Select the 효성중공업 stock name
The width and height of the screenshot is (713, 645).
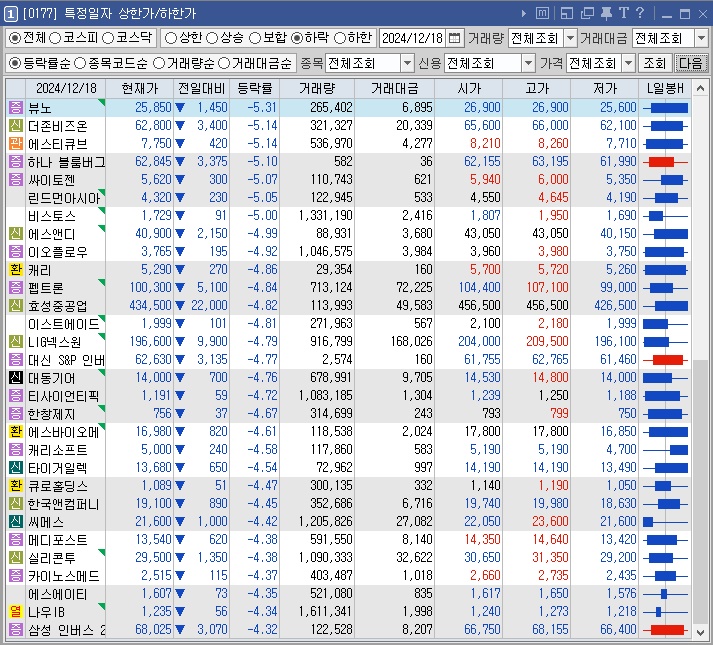click(57, 306)
